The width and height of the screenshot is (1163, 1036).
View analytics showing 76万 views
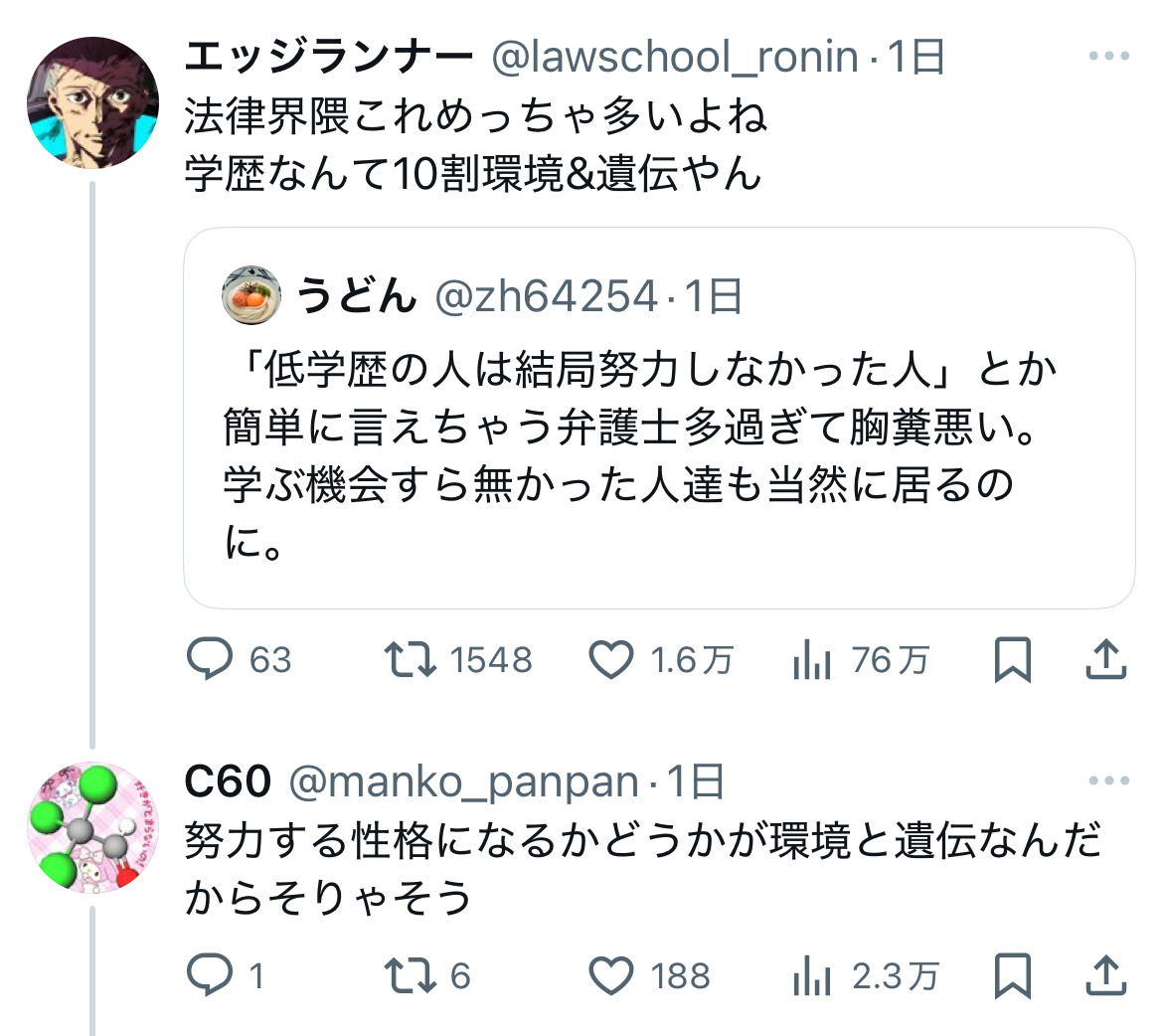[812, 660]
